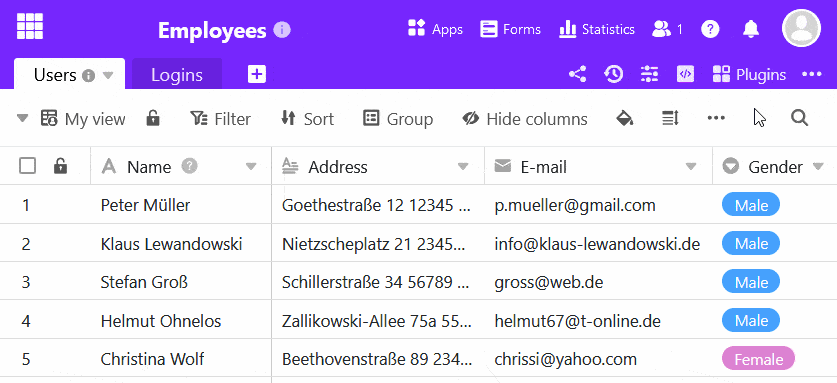This screenshot has width=837, height=383.
Task: Click the notification bell icon
Action: 751,29
